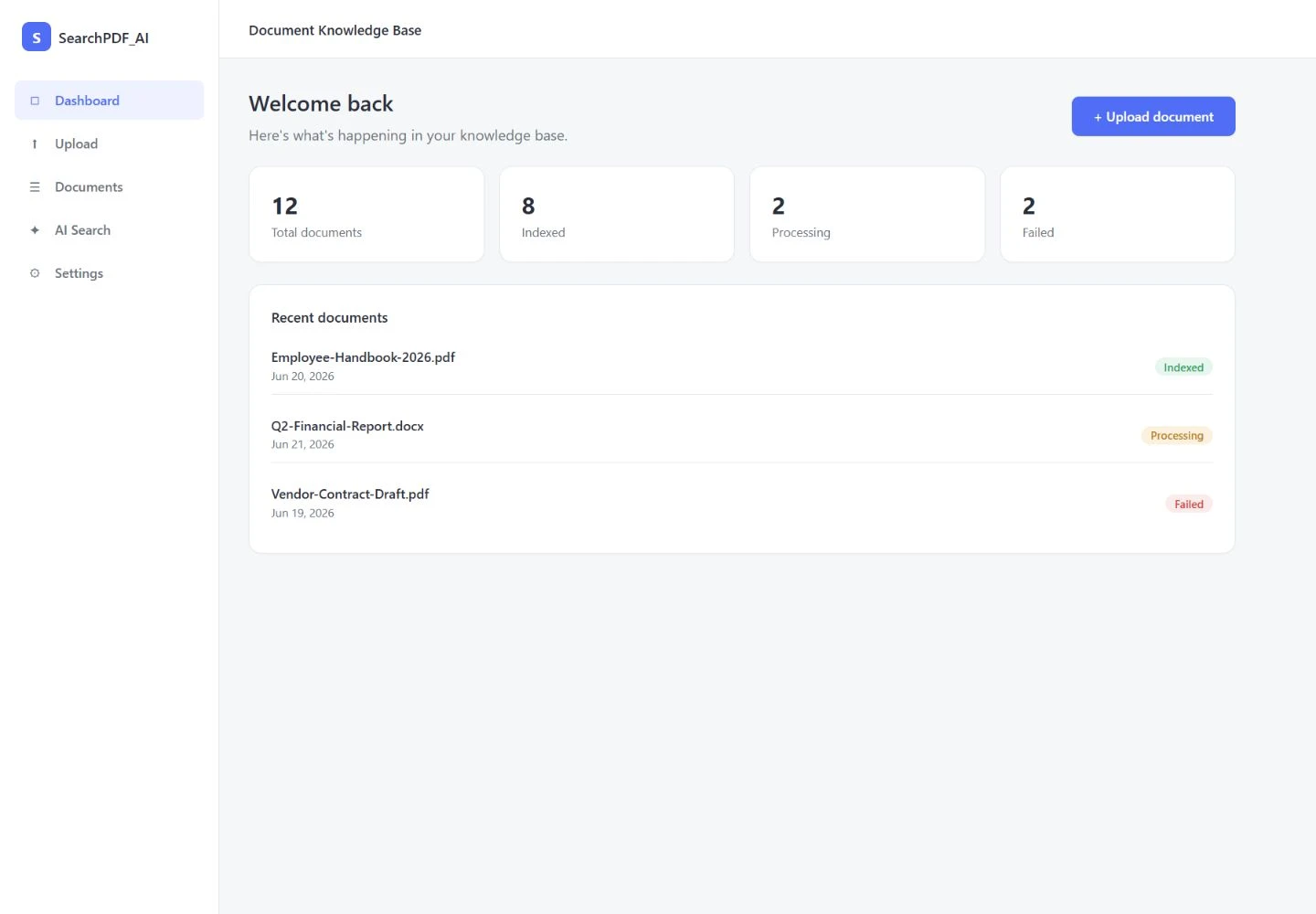Click the Jun 21, 2026 date

pos(302,445)
